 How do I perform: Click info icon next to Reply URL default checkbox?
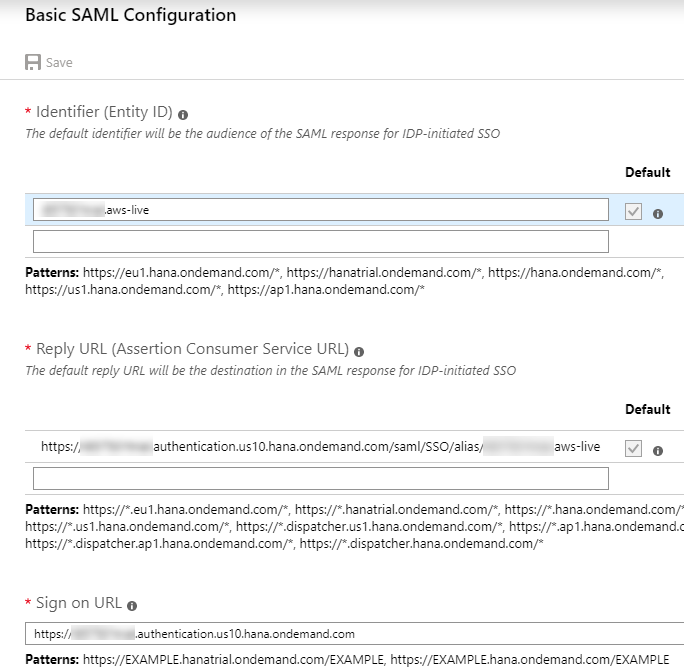(x=658, y=450)
